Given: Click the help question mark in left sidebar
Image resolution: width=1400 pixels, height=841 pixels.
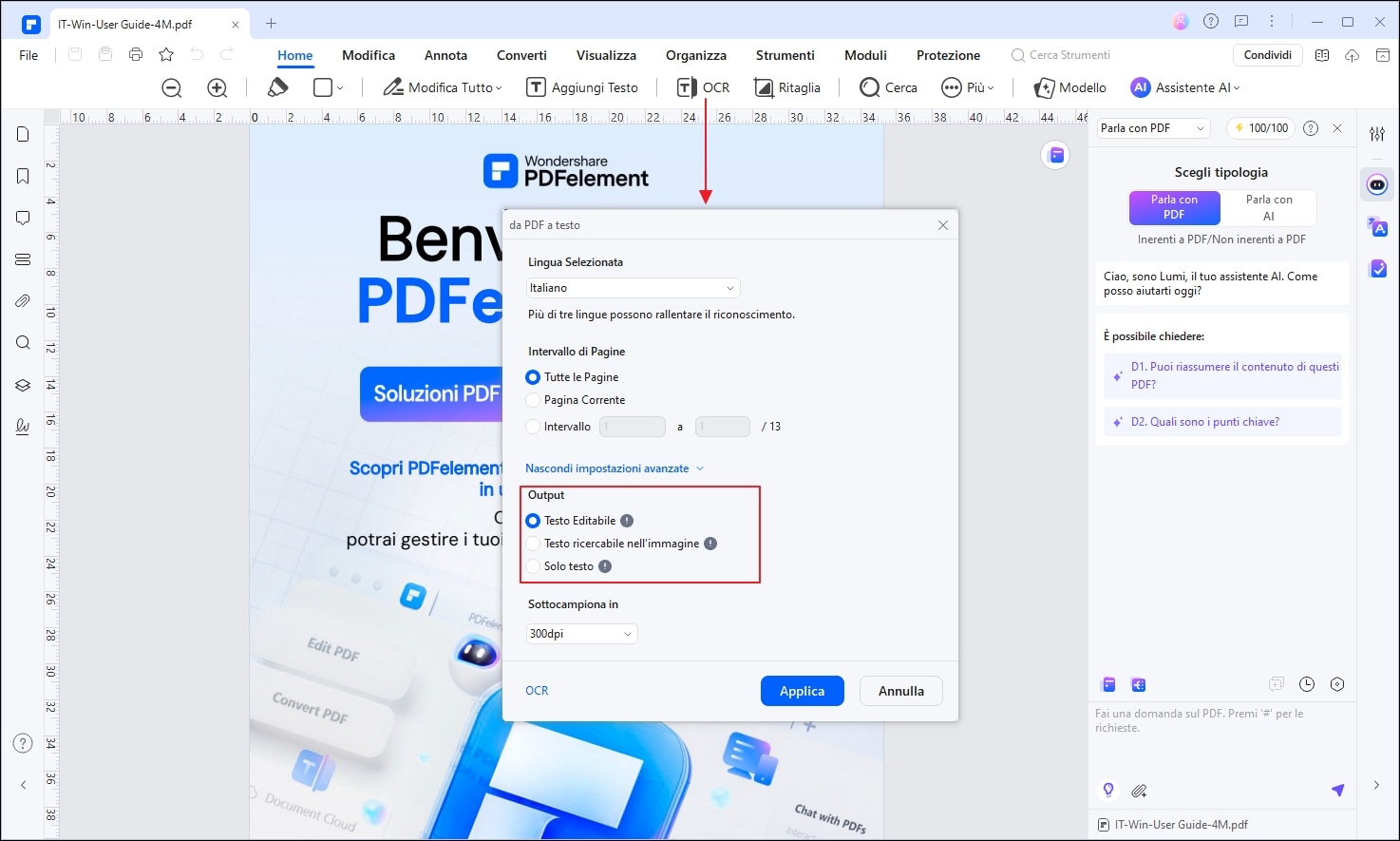Looking at the screenshot, I should 23,743.
